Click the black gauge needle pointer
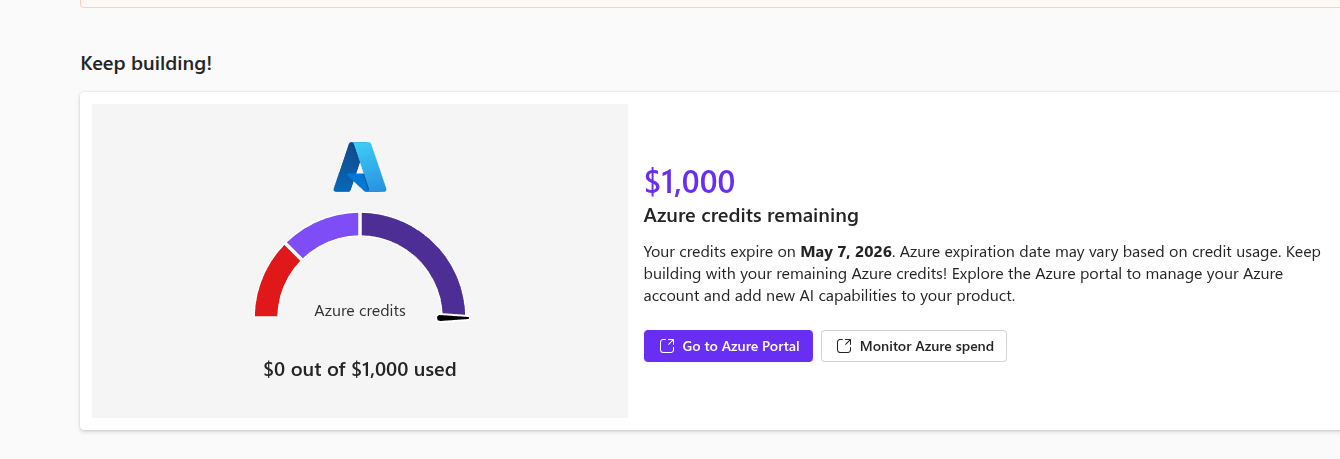The image size is (1340, 459). (x=453, y=318)
